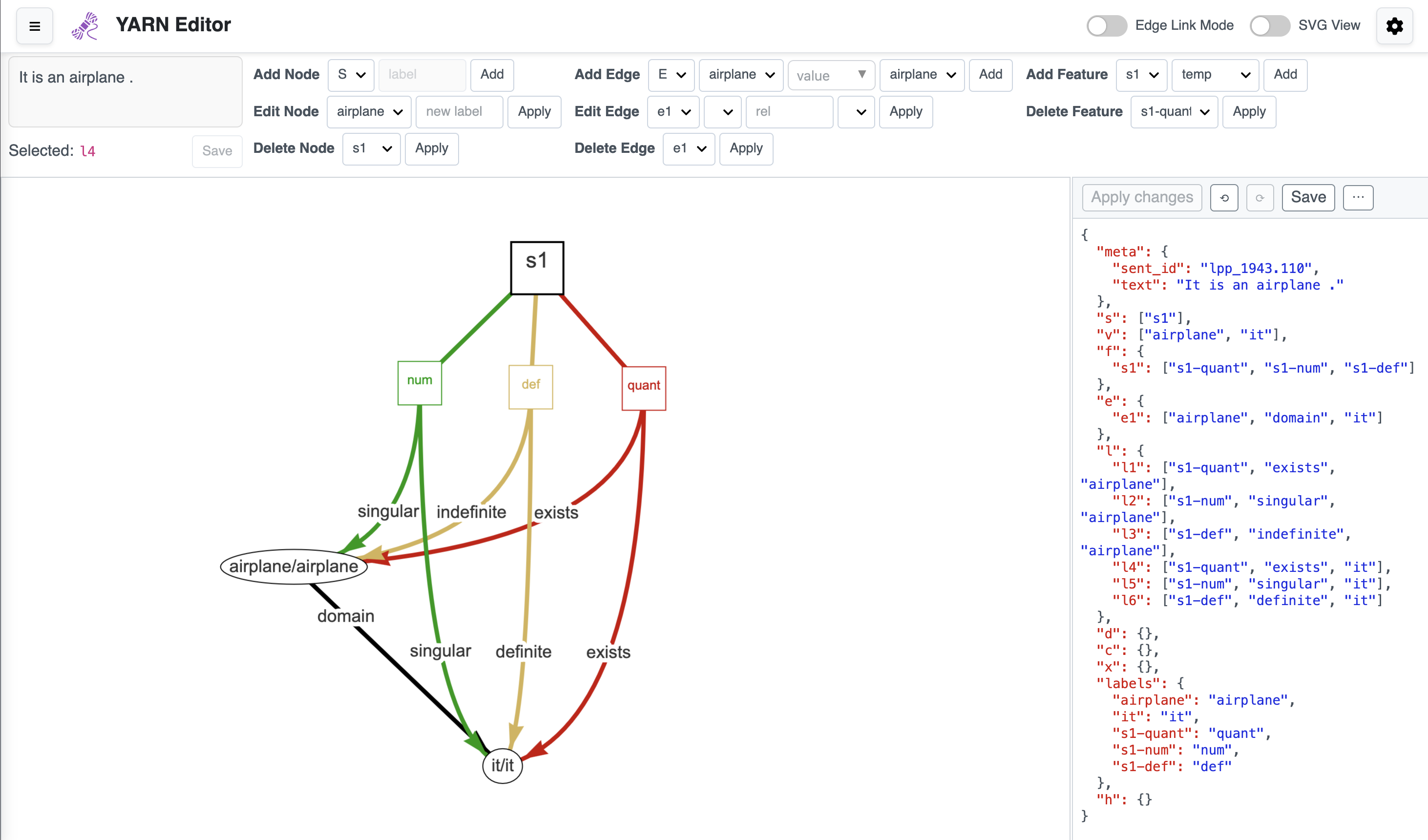Open the hamburger menu
Viewport: 1428px width, 840px height.
[x=34, y=26]
